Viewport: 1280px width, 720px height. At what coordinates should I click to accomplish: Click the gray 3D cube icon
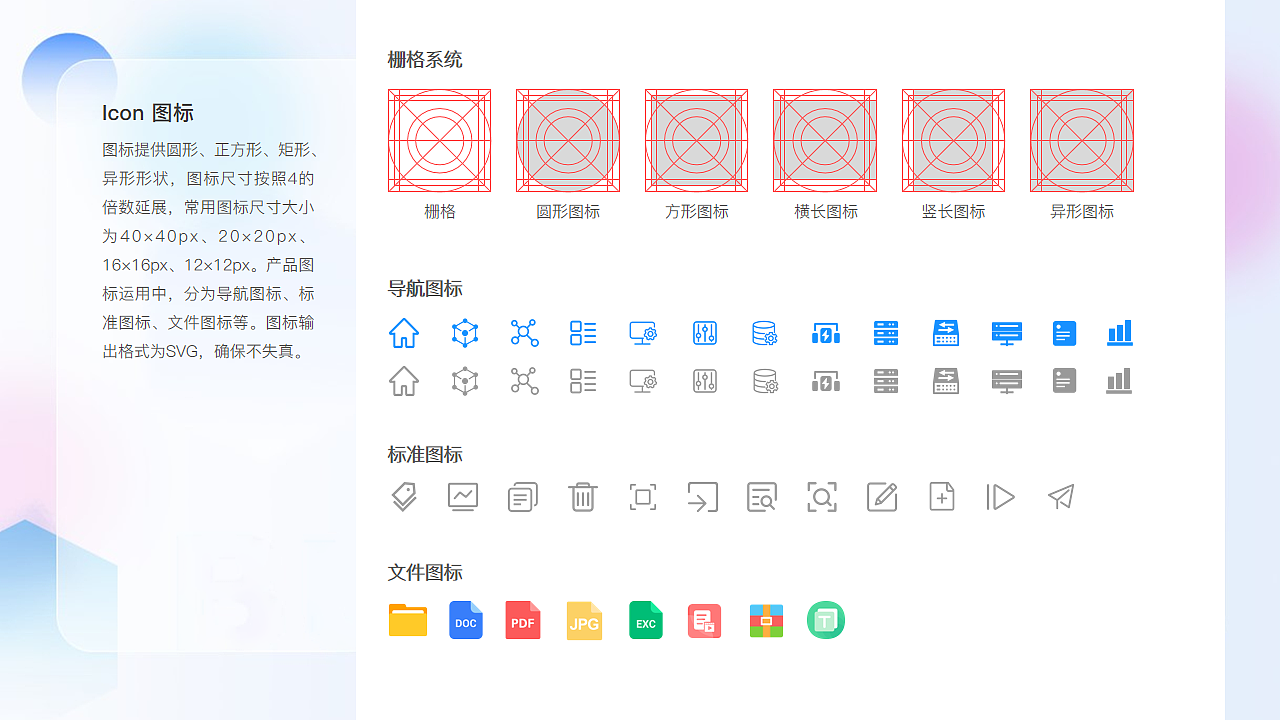click(465, 381)
